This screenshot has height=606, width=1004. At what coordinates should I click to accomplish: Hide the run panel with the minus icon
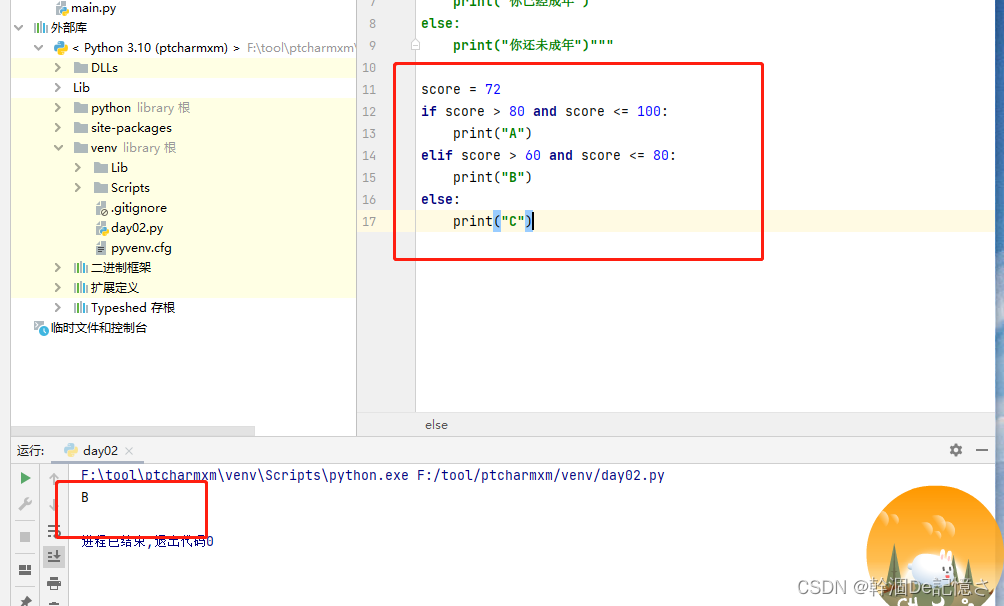pos(982,450)
